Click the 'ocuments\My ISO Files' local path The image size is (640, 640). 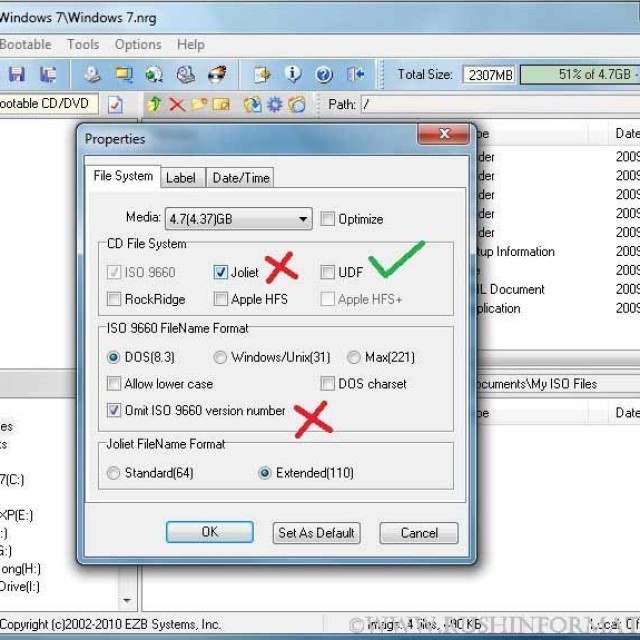coord(536,384)
